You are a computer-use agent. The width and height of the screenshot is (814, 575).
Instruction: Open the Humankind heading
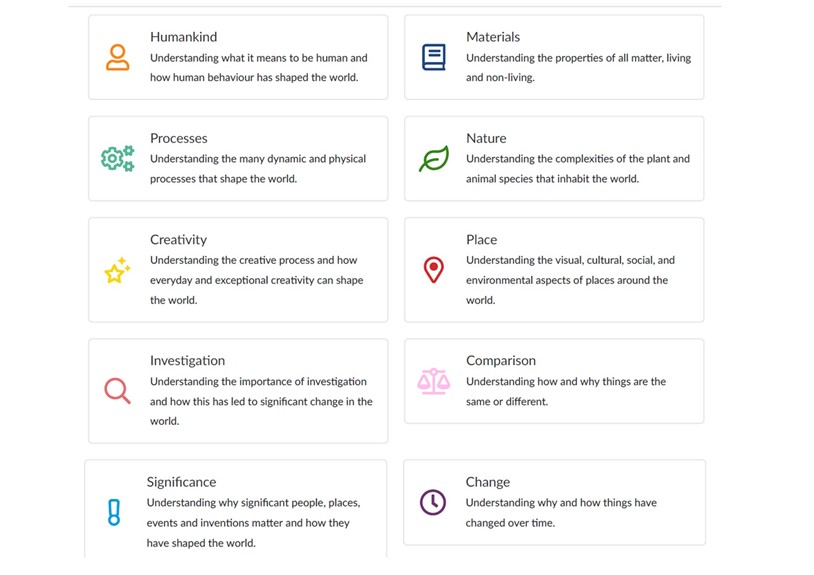click(x=184, y=37)
